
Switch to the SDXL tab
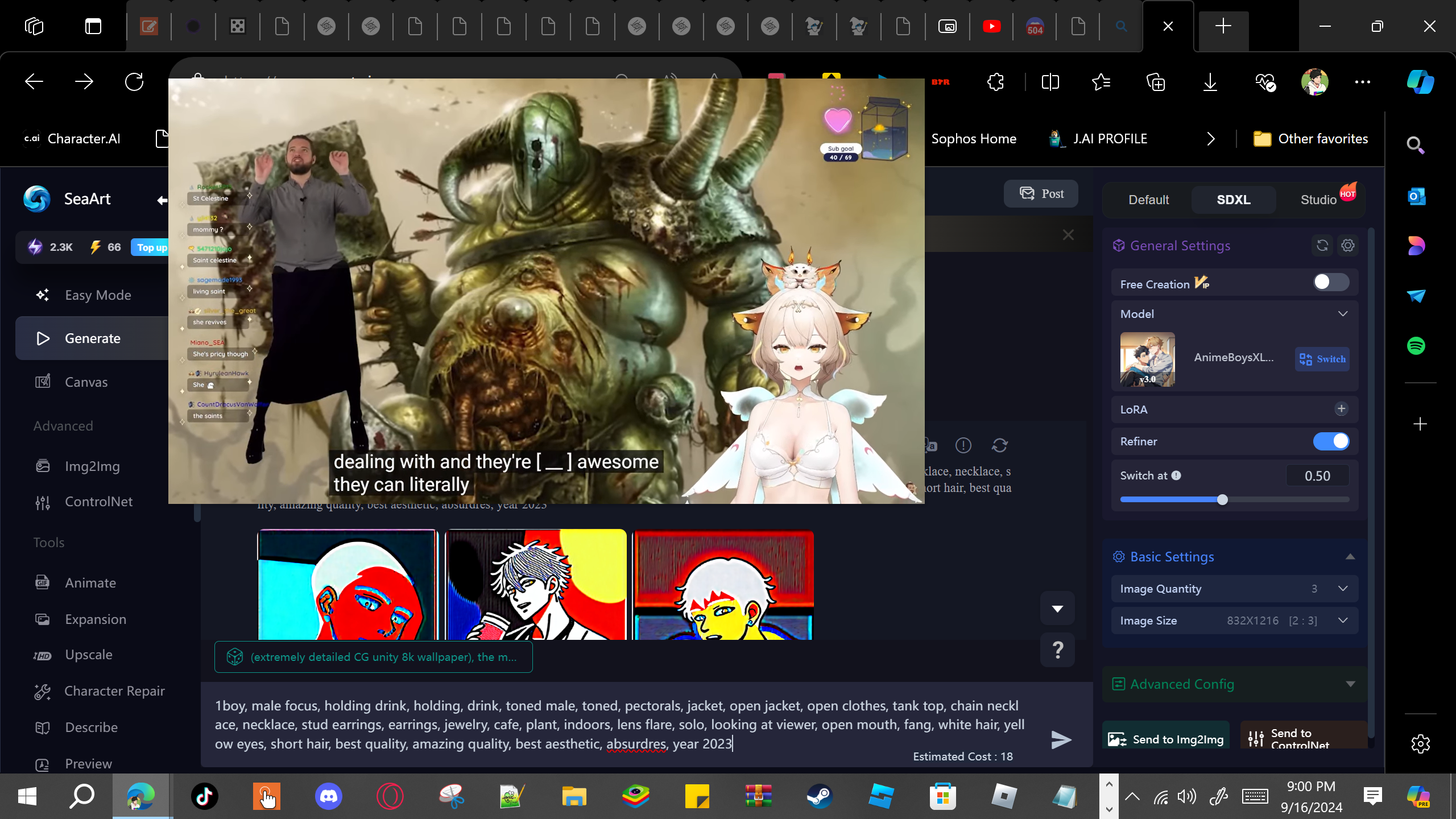click(x=1233, y=200)
